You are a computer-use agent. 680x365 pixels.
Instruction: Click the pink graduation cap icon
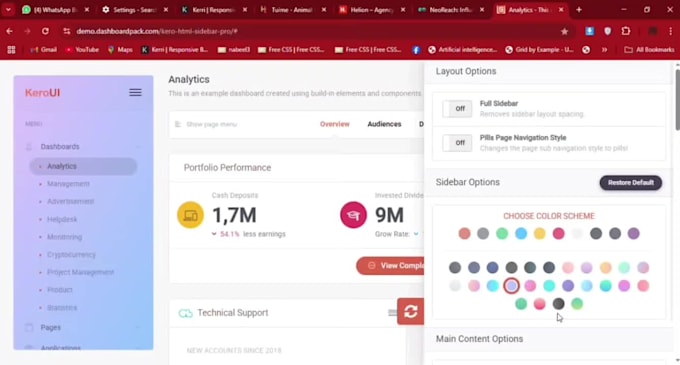pyautogui.click(x=353, y=215)
